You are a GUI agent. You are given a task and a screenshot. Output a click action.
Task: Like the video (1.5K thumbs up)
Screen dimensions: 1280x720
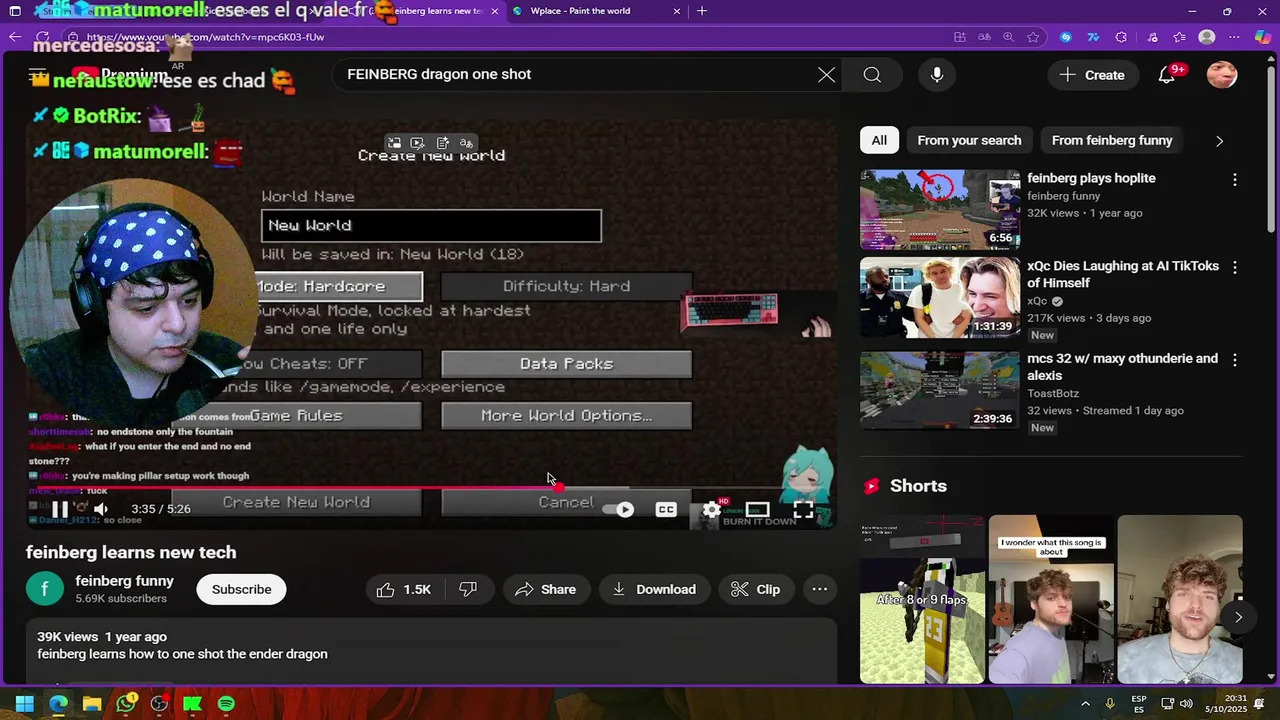pyautogui.click(x=404, y=589)
